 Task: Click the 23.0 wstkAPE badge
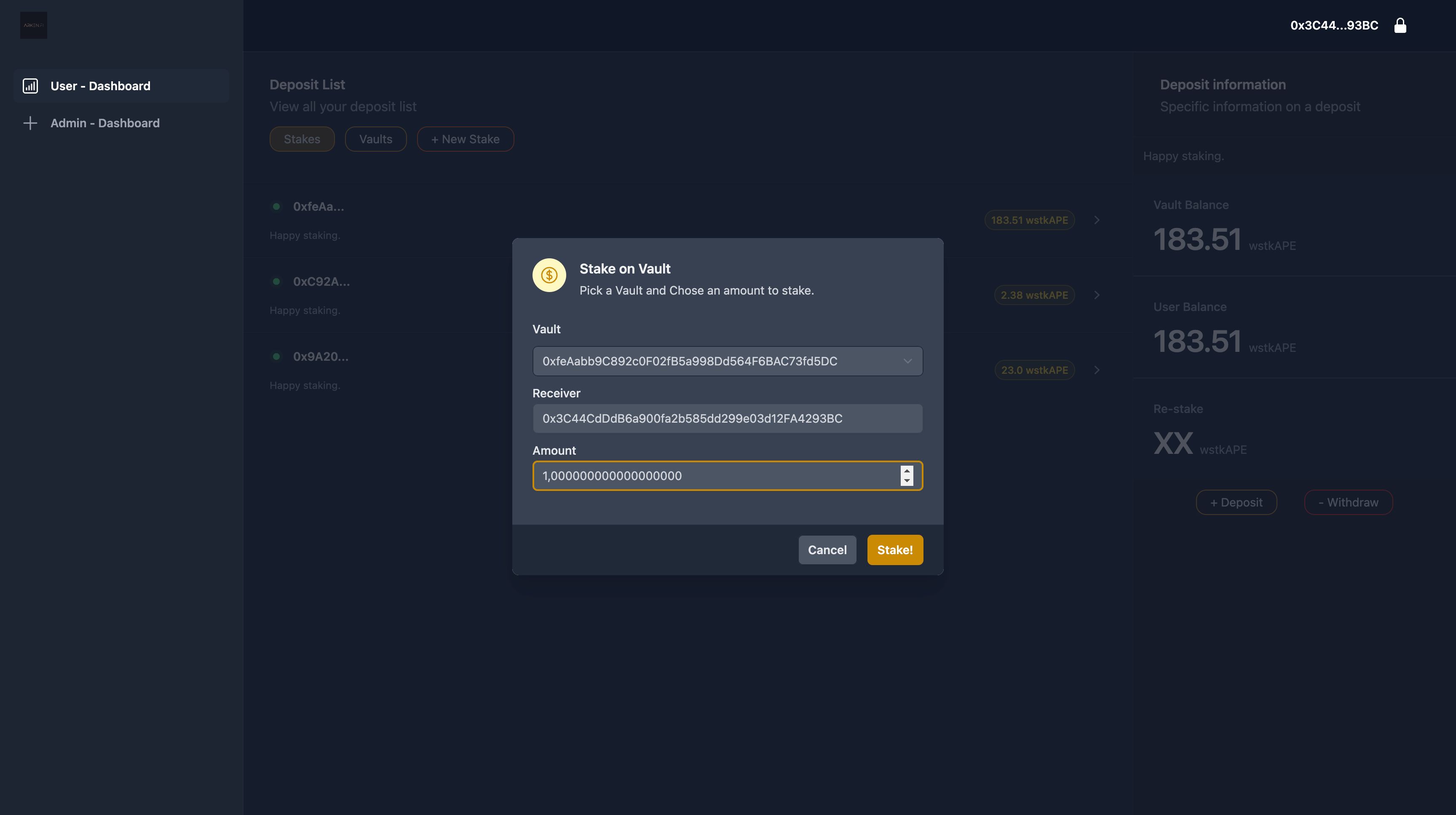click(x=1034, y=370)
